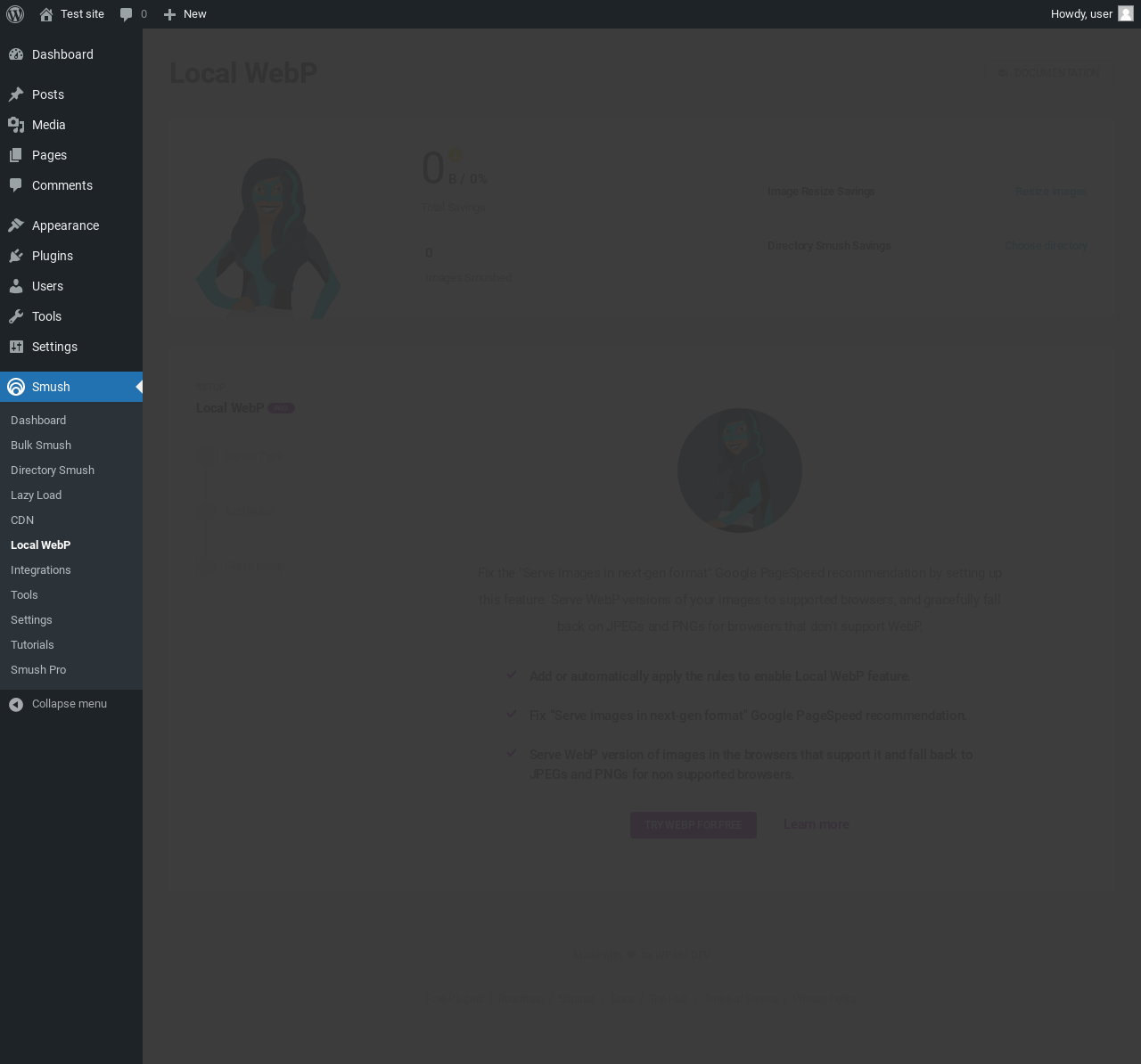Select Local WebP in the Smush submenu
Viewport: 1141px width, 1064px height.
pos(41,545)
